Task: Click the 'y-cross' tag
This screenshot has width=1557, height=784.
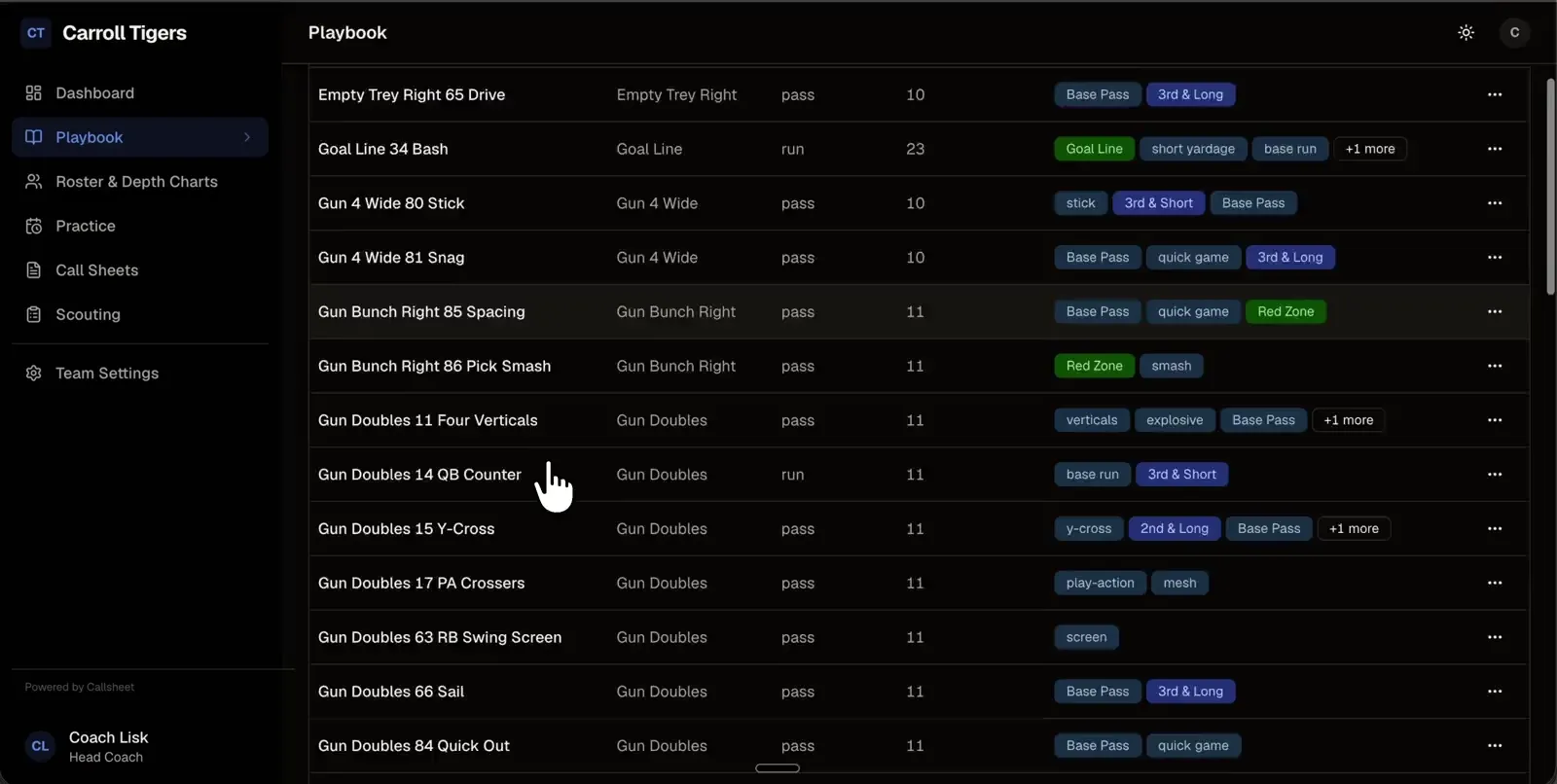Action: point(1089,529)
